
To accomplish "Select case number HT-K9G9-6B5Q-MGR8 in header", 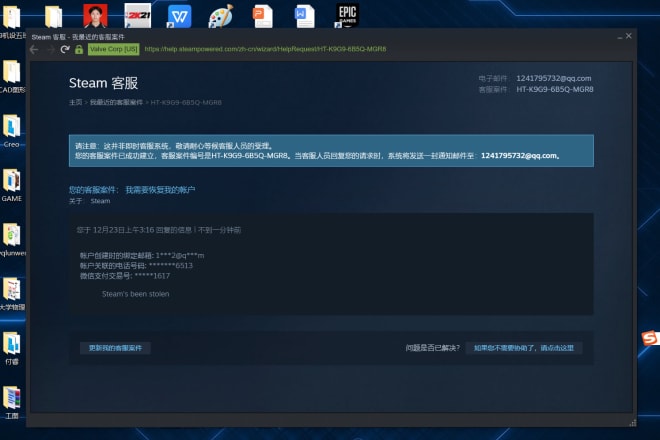I will 555,89.
